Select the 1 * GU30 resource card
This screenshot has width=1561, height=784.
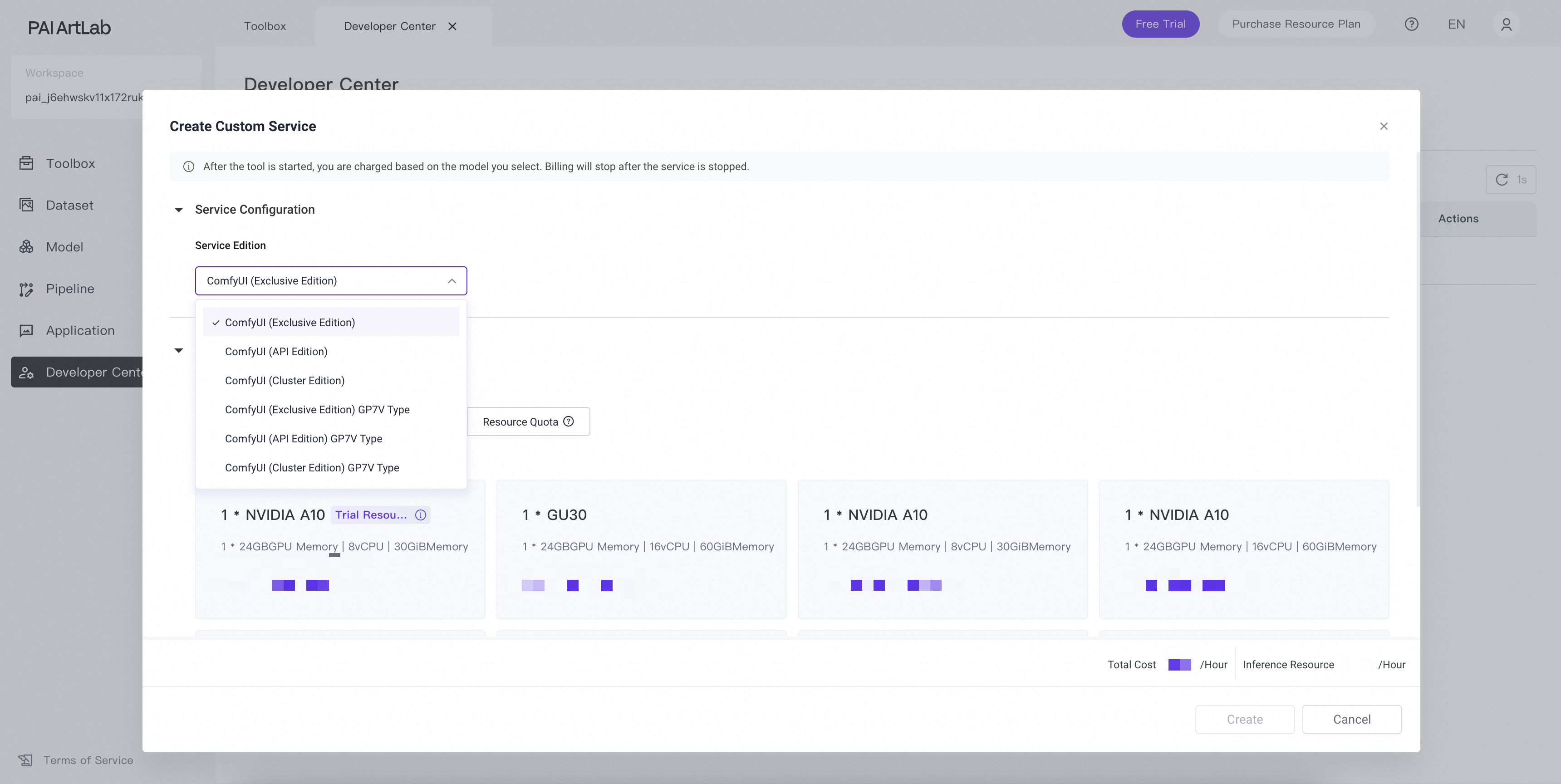641,549
